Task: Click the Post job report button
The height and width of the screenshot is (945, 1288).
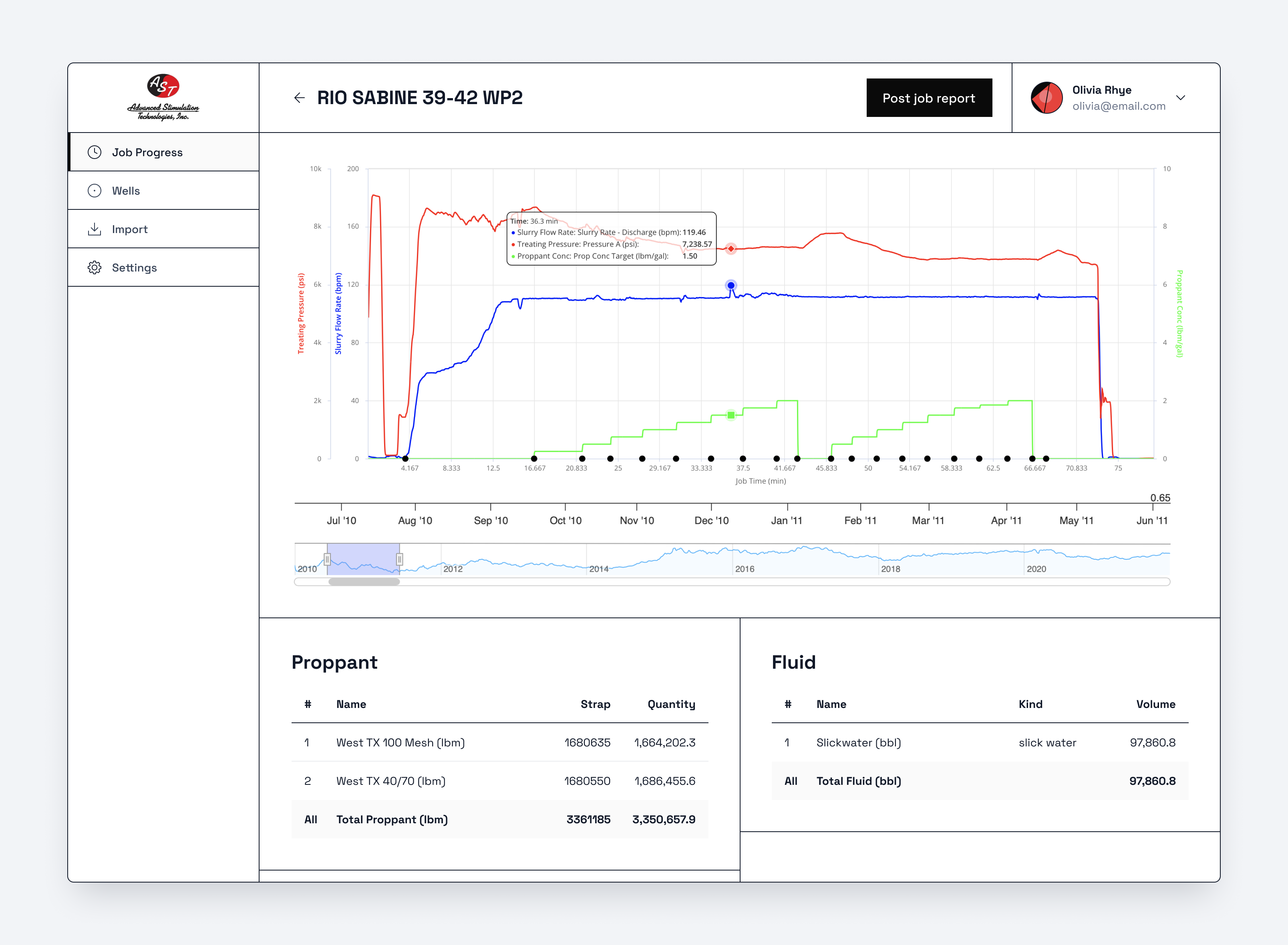Action: pyautogui.click(x=929, y=98)
